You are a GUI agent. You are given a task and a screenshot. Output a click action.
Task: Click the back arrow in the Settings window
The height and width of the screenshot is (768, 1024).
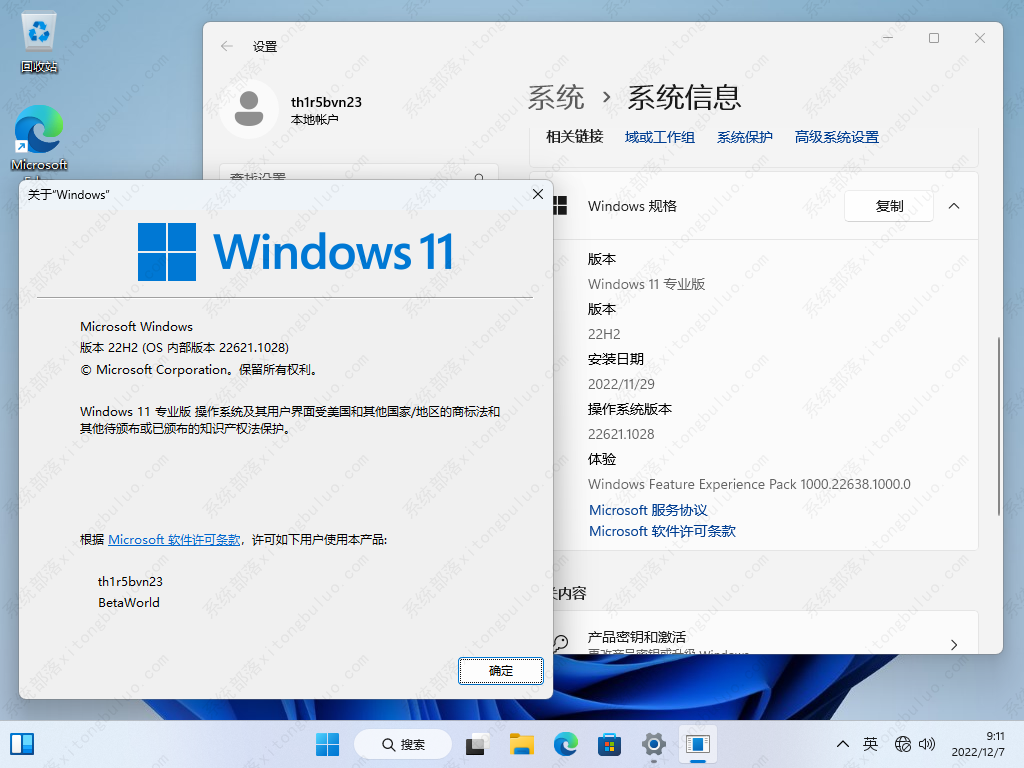click(227, 46)
